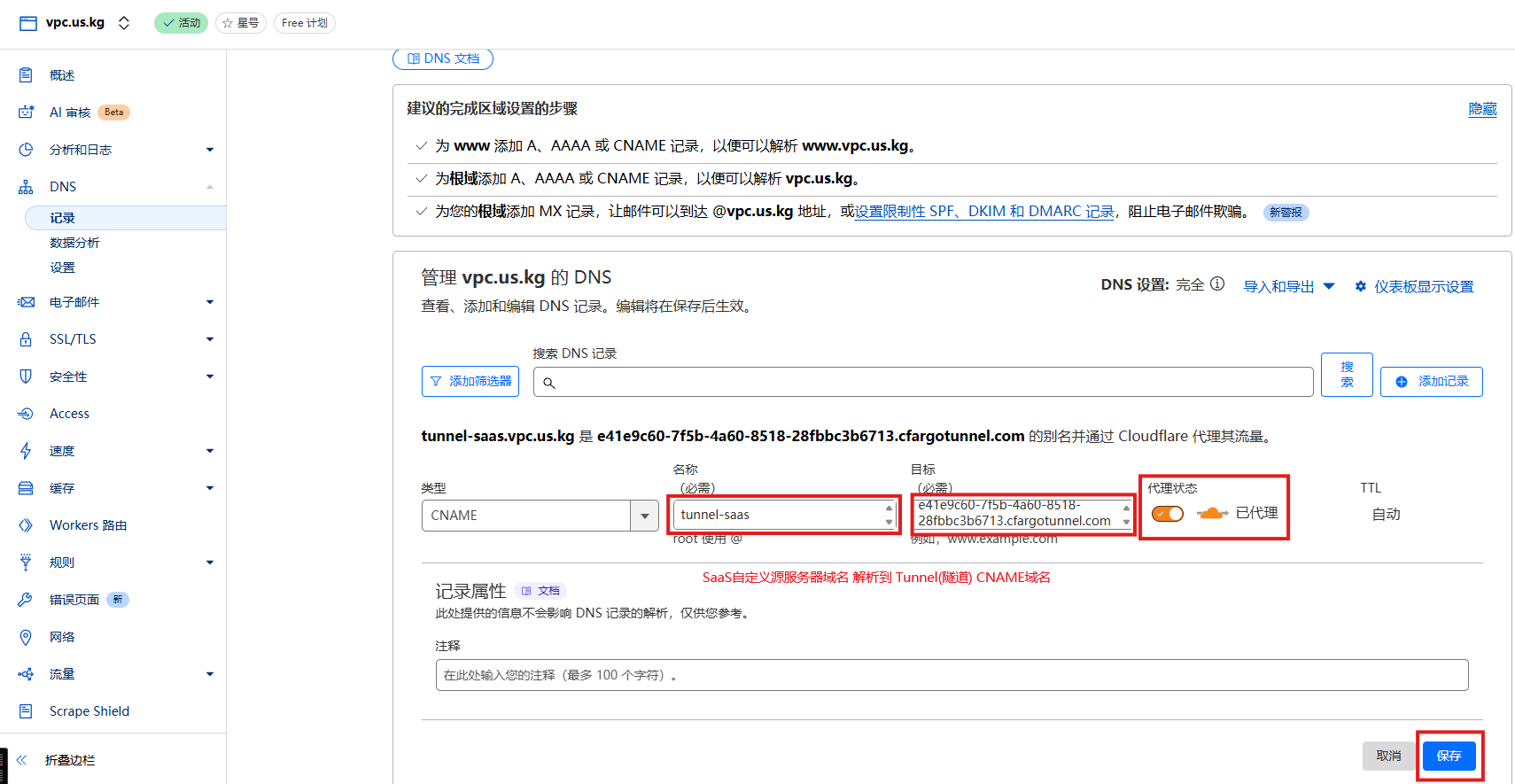This screenshot has width=1515, height=784.
Task: Click the Overview (概述) sidebar icon
Action: point(26,75)
